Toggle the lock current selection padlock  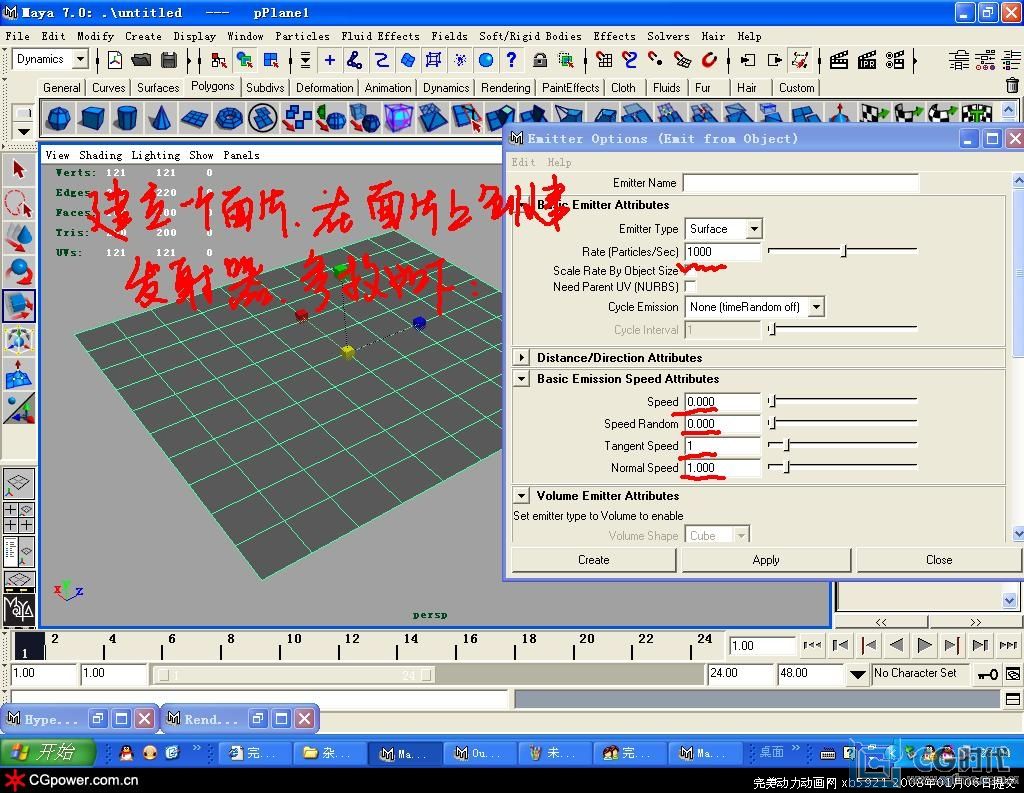pos(539,61)
